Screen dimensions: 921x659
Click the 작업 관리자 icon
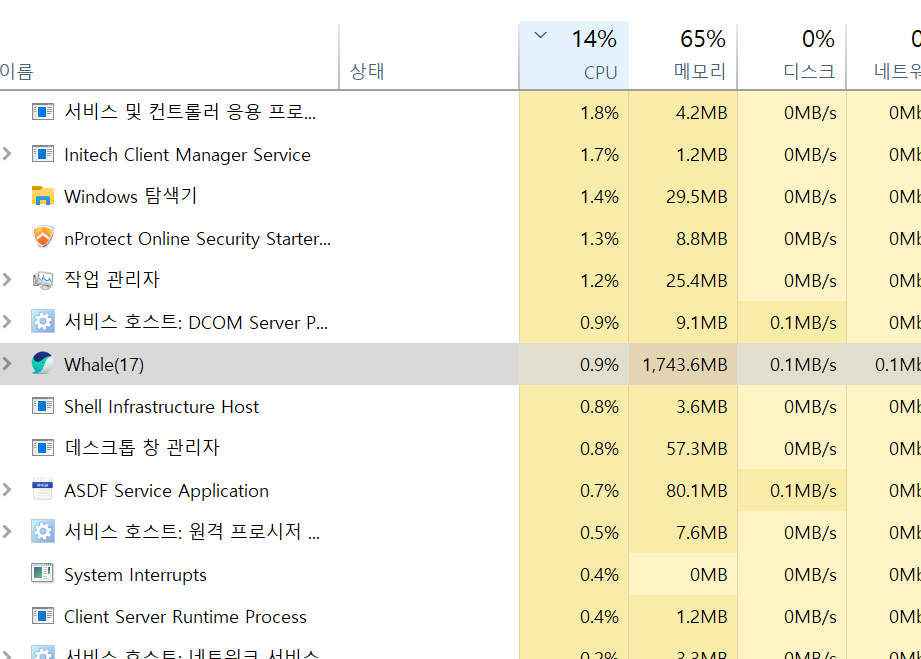click(x=43, y=280)
